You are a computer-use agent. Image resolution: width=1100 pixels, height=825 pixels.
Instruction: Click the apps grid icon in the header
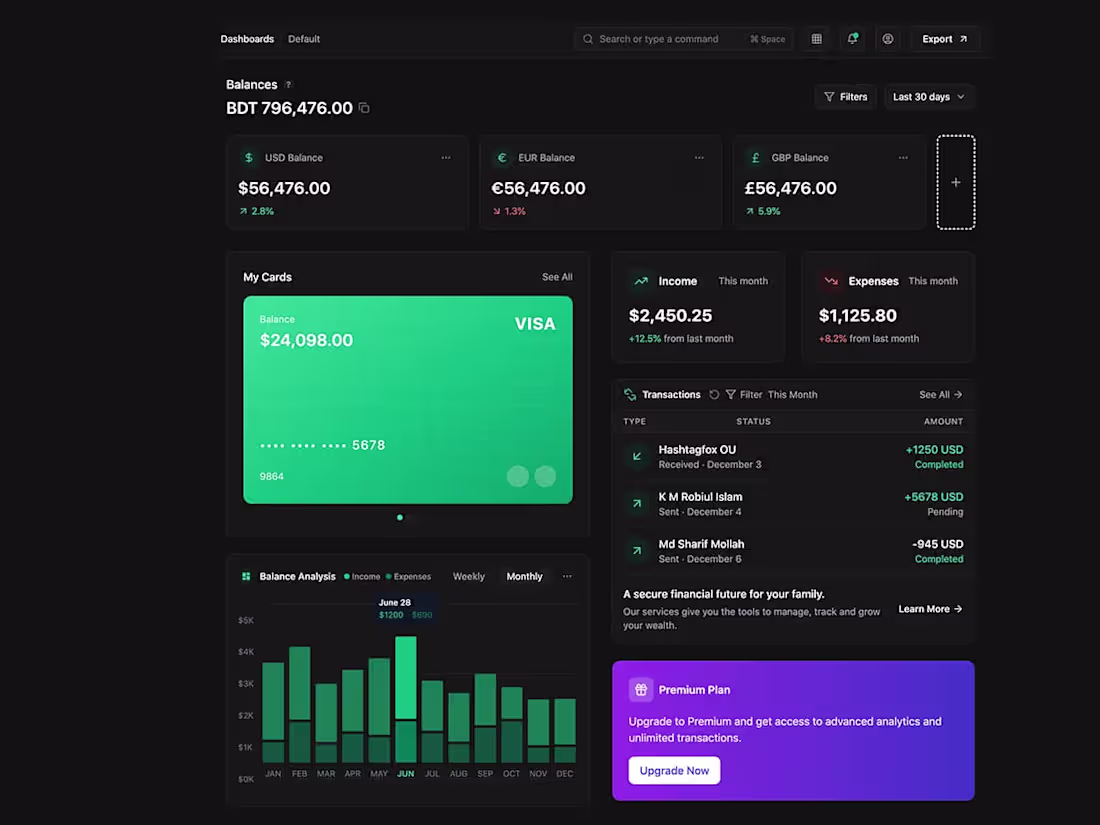[x=816, y=38]
